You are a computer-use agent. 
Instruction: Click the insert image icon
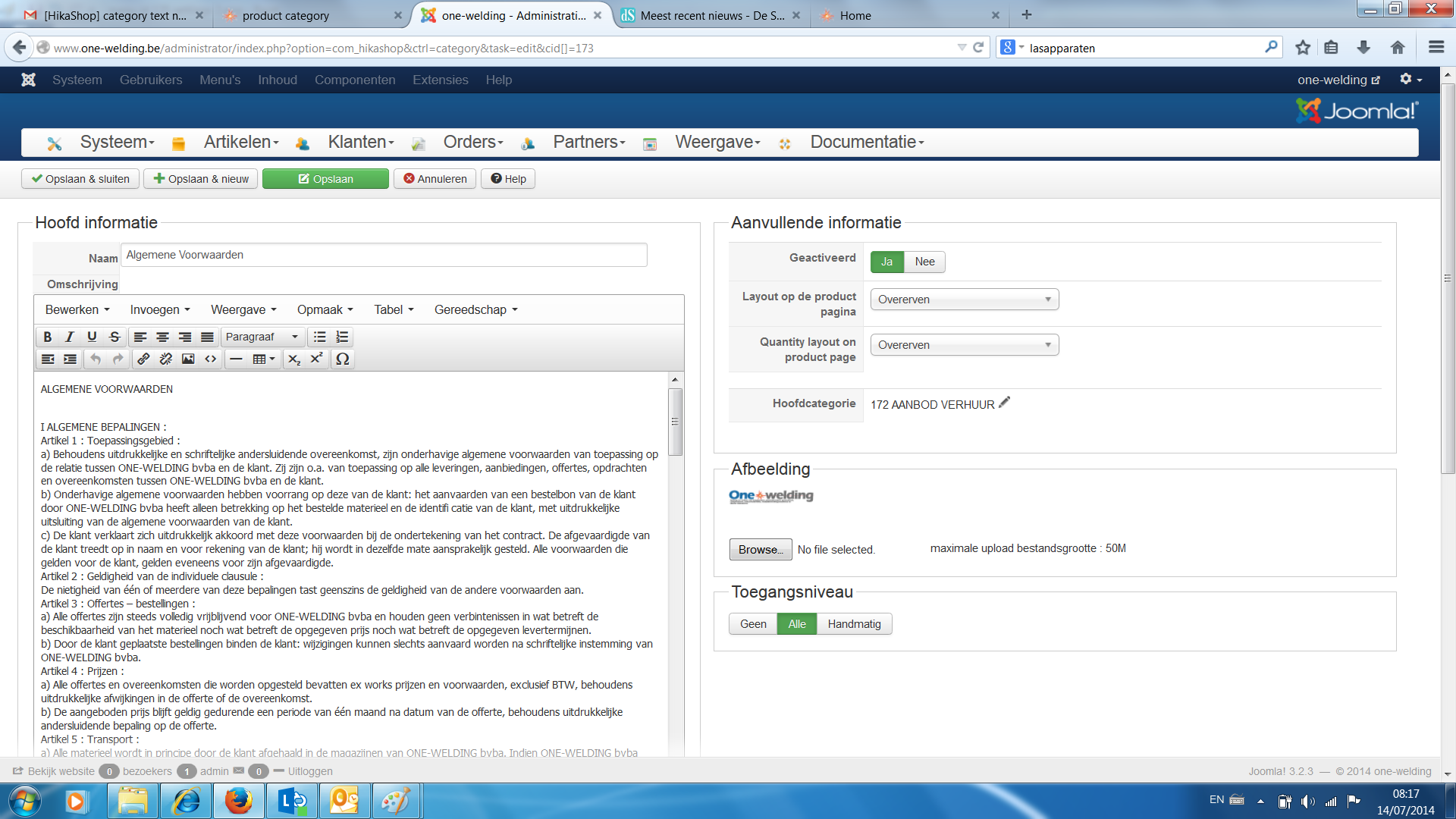click(x=188, y=359)
